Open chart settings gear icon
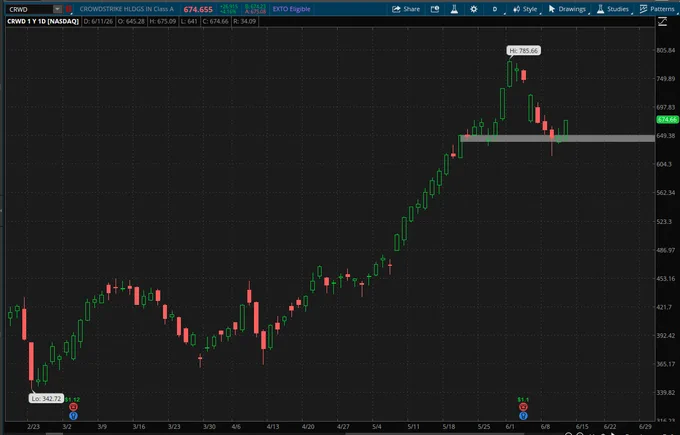The height and width of the screenshot is (435, 680). pyautogui.click(x=474, y=9)
